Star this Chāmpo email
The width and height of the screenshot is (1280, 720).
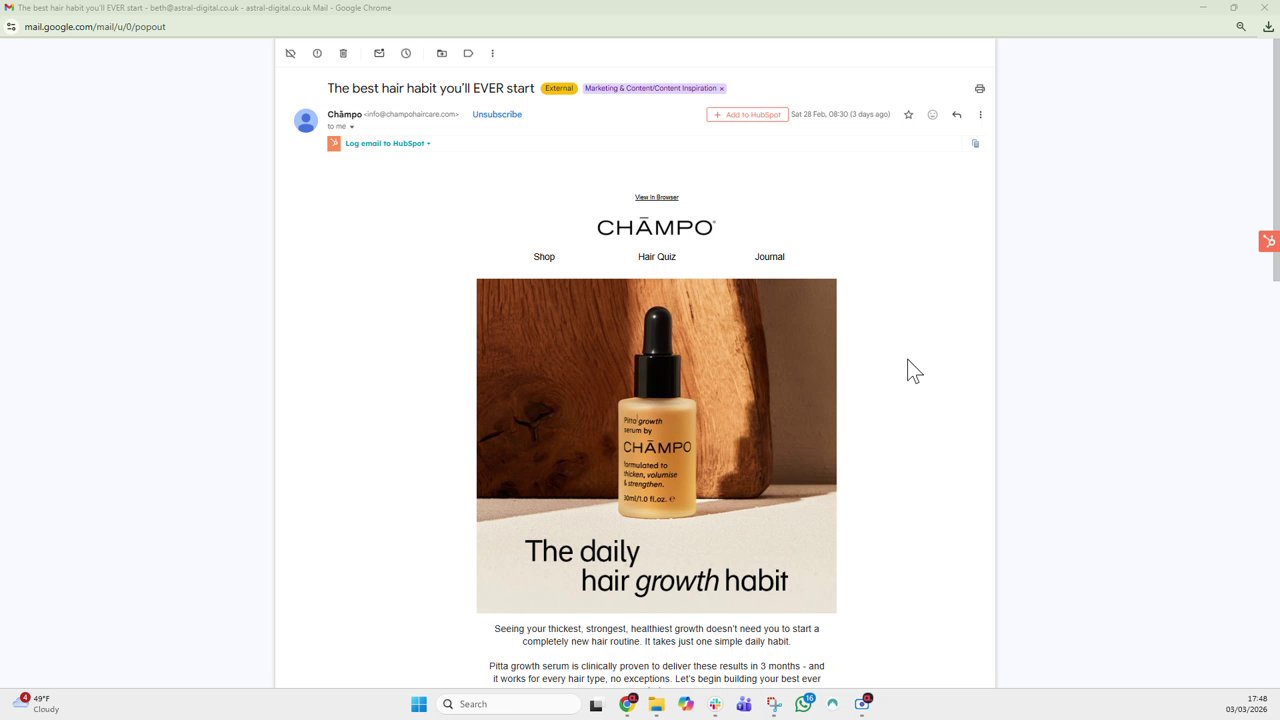[x=908, y=115]
